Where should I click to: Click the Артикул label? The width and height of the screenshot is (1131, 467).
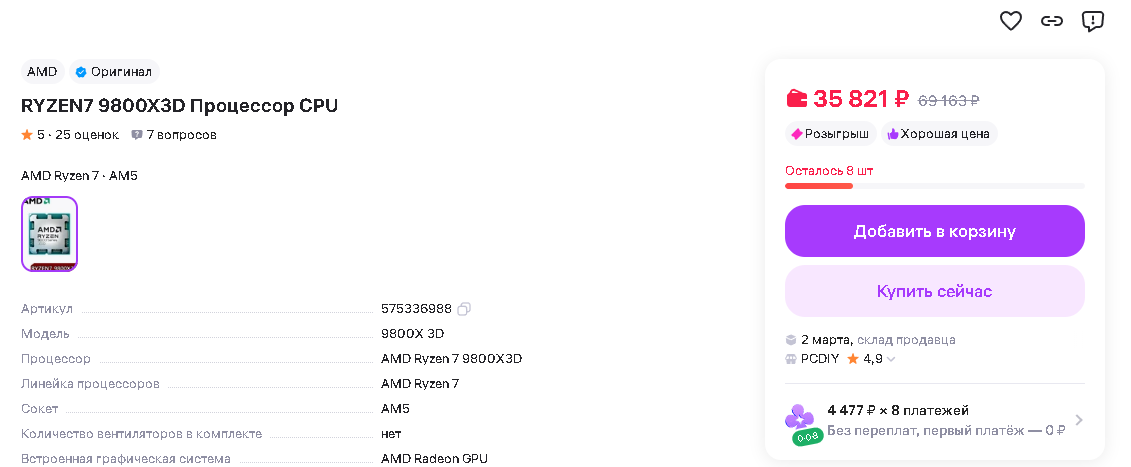click(x=47, y=309)
